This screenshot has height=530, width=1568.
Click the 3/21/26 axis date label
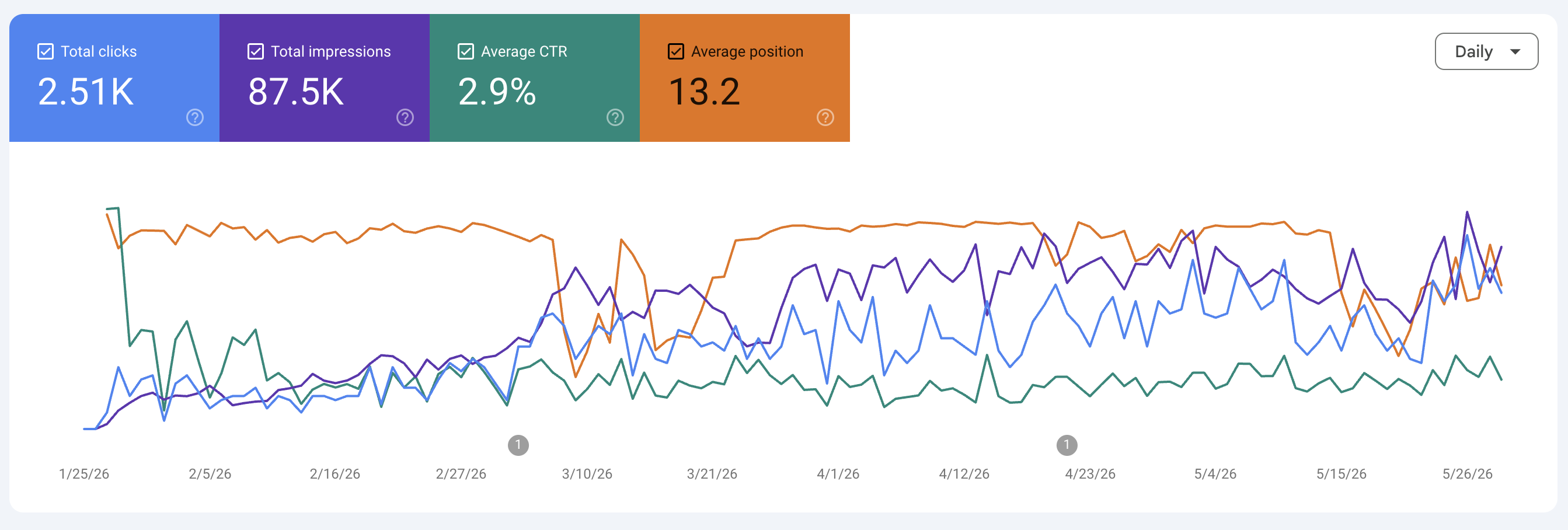tap(712, 474)
